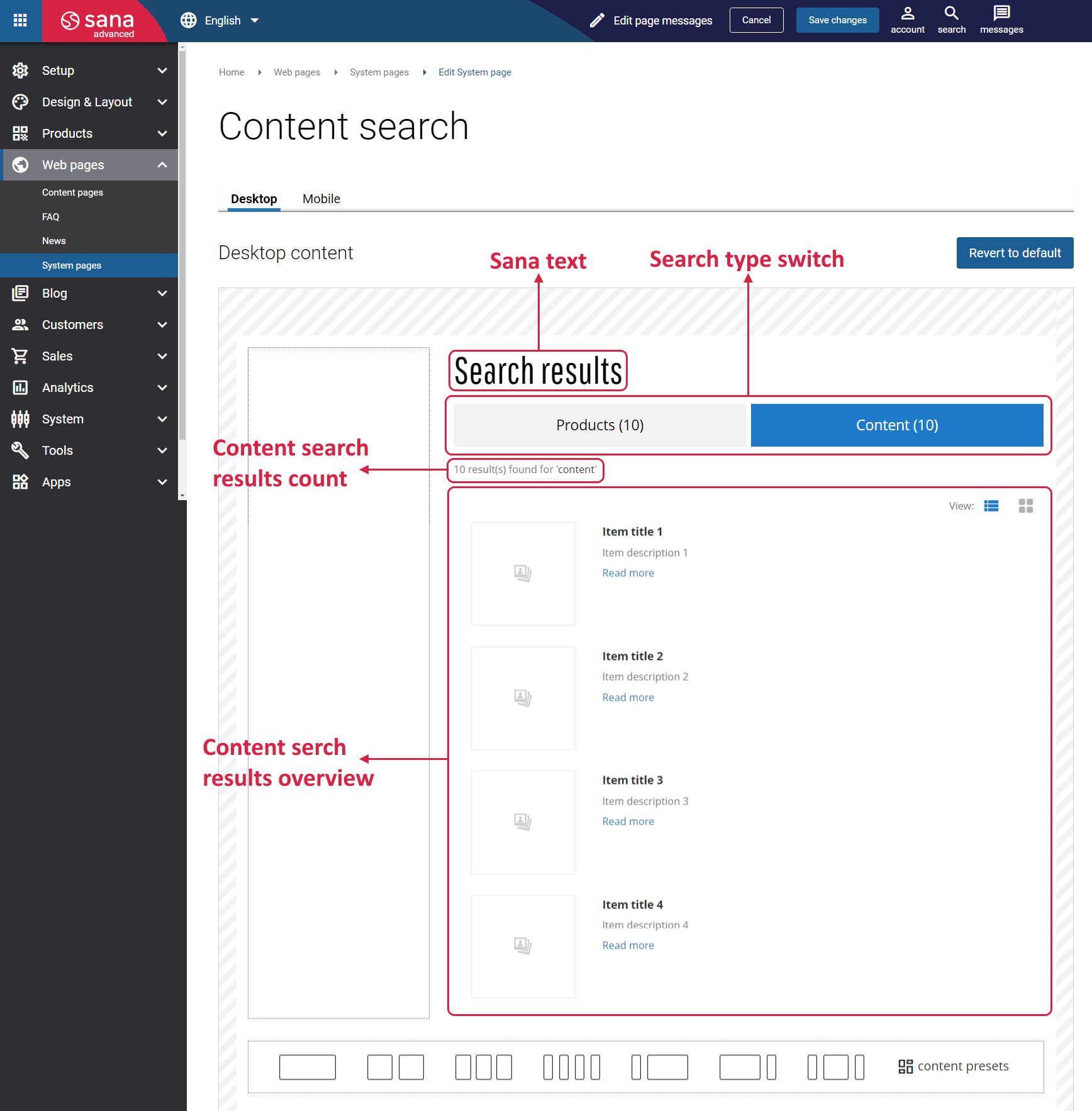
Task: Select the Design & Layout palette icon
Action: pos(19,101)
